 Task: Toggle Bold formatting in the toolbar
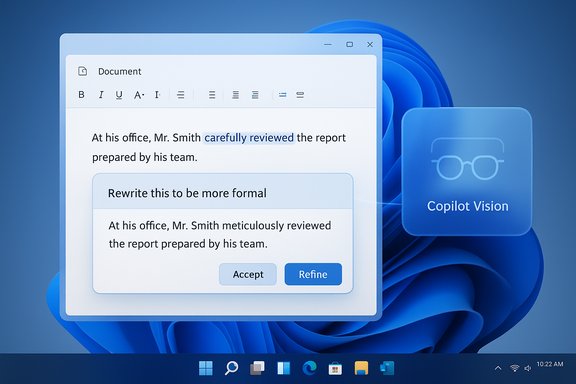[81, 94]
